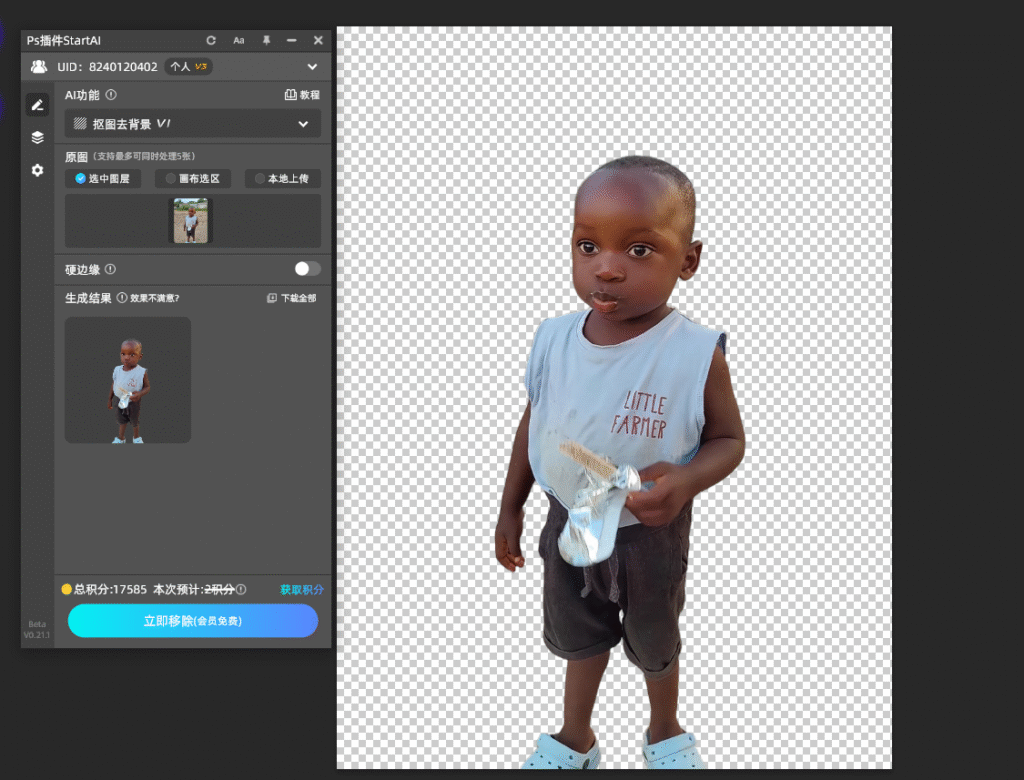Click the 获取积分 get points link

click(x=301, y=590)
